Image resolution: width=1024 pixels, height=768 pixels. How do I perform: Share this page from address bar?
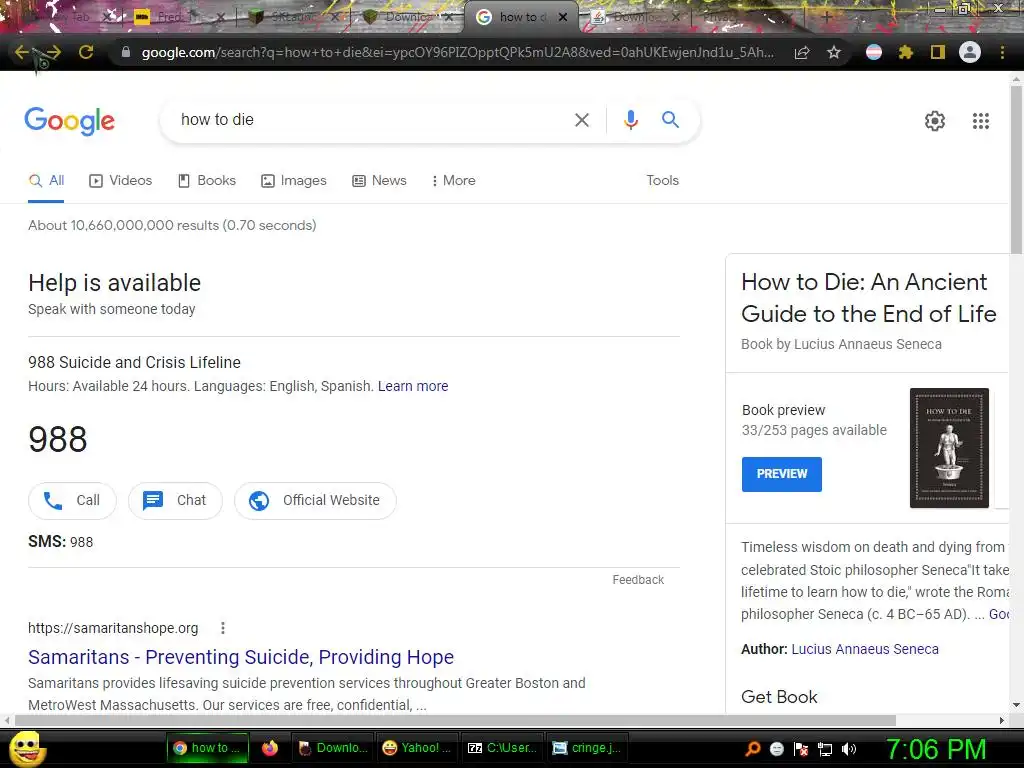pyautogui.click(x=802, y=52)
